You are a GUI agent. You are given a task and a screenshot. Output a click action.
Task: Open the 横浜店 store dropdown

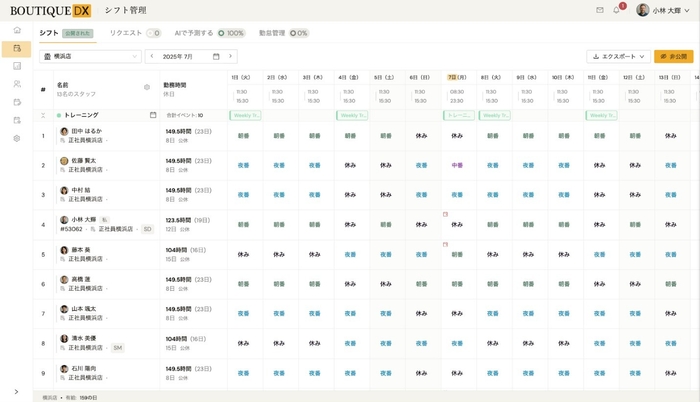[x=90, y=57]
